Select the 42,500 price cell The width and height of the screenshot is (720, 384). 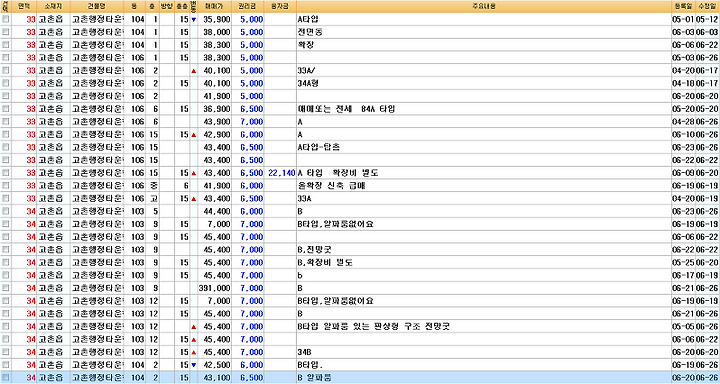(214, 365)
